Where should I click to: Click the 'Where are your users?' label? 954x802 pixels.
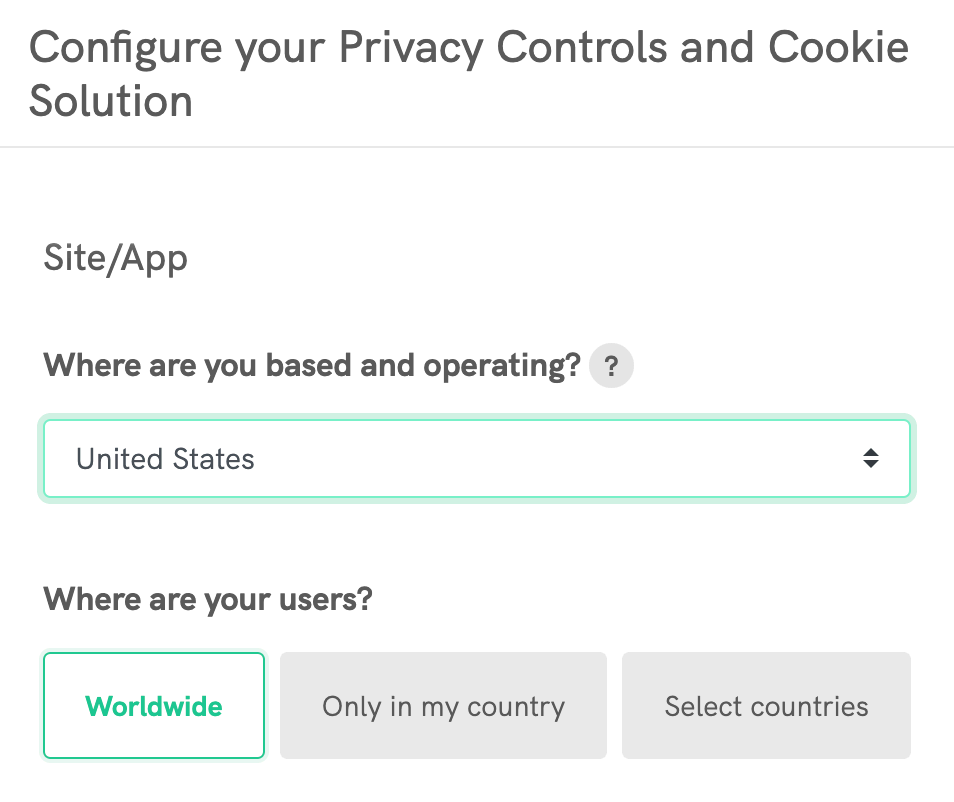(208, 599)
